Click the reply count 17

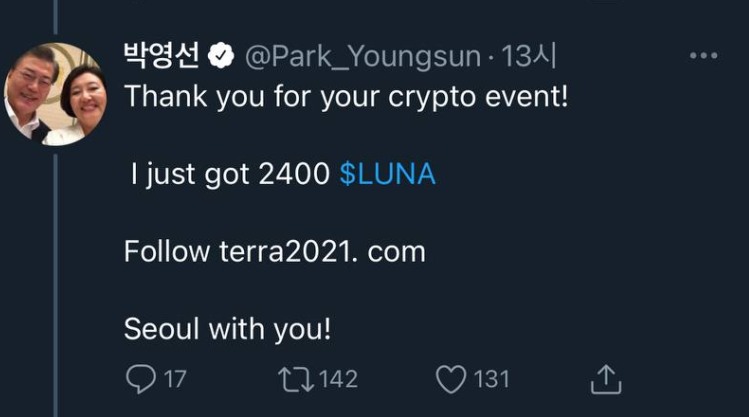click(175, 380)
